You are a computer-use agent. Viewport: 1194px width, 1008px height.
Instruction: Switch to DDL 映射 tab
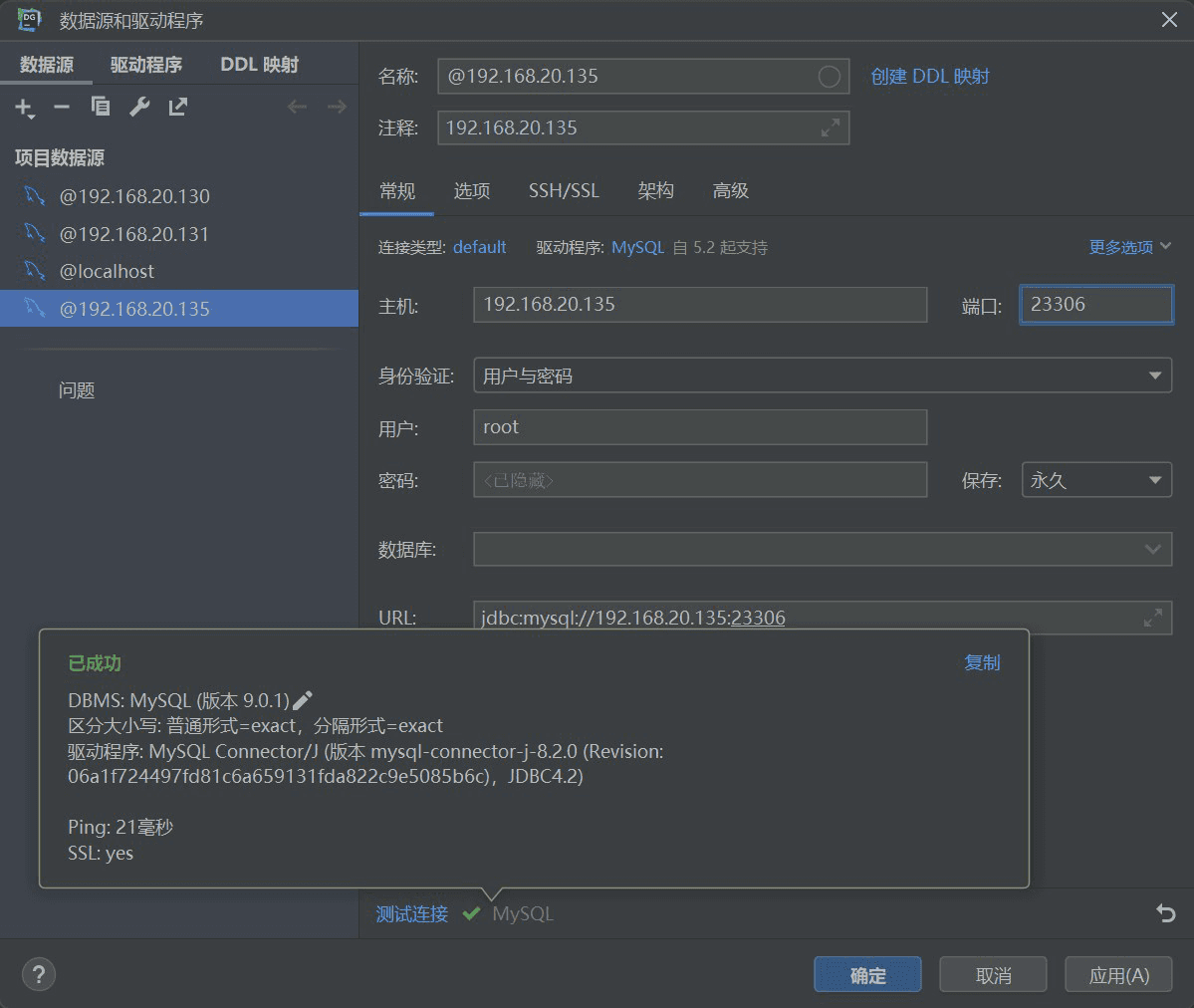260,65
